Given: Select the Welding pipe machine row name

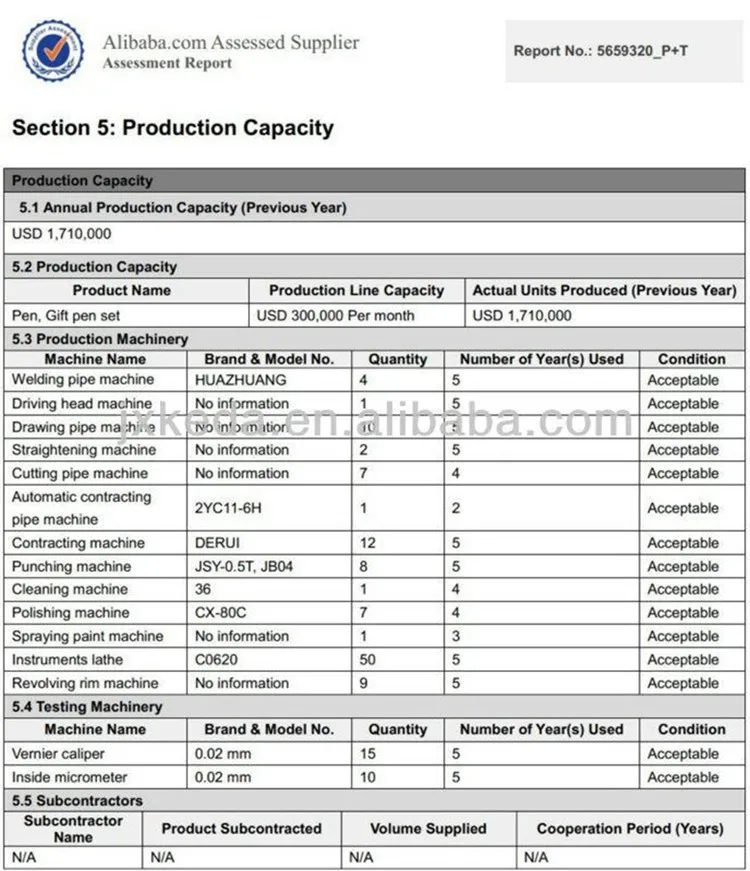Looking at the screenshot, I should point(83,380).
